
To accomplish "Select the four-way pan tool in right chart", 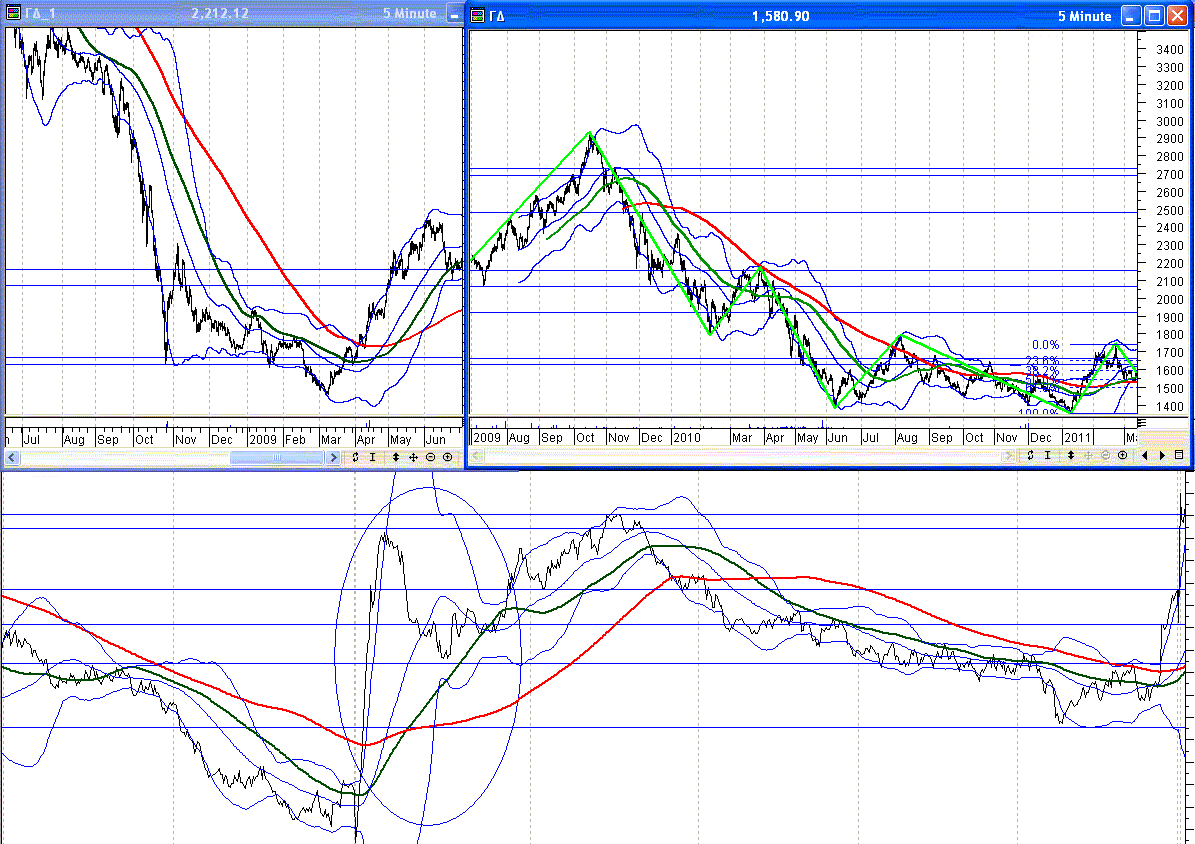I will (1088, 455).
